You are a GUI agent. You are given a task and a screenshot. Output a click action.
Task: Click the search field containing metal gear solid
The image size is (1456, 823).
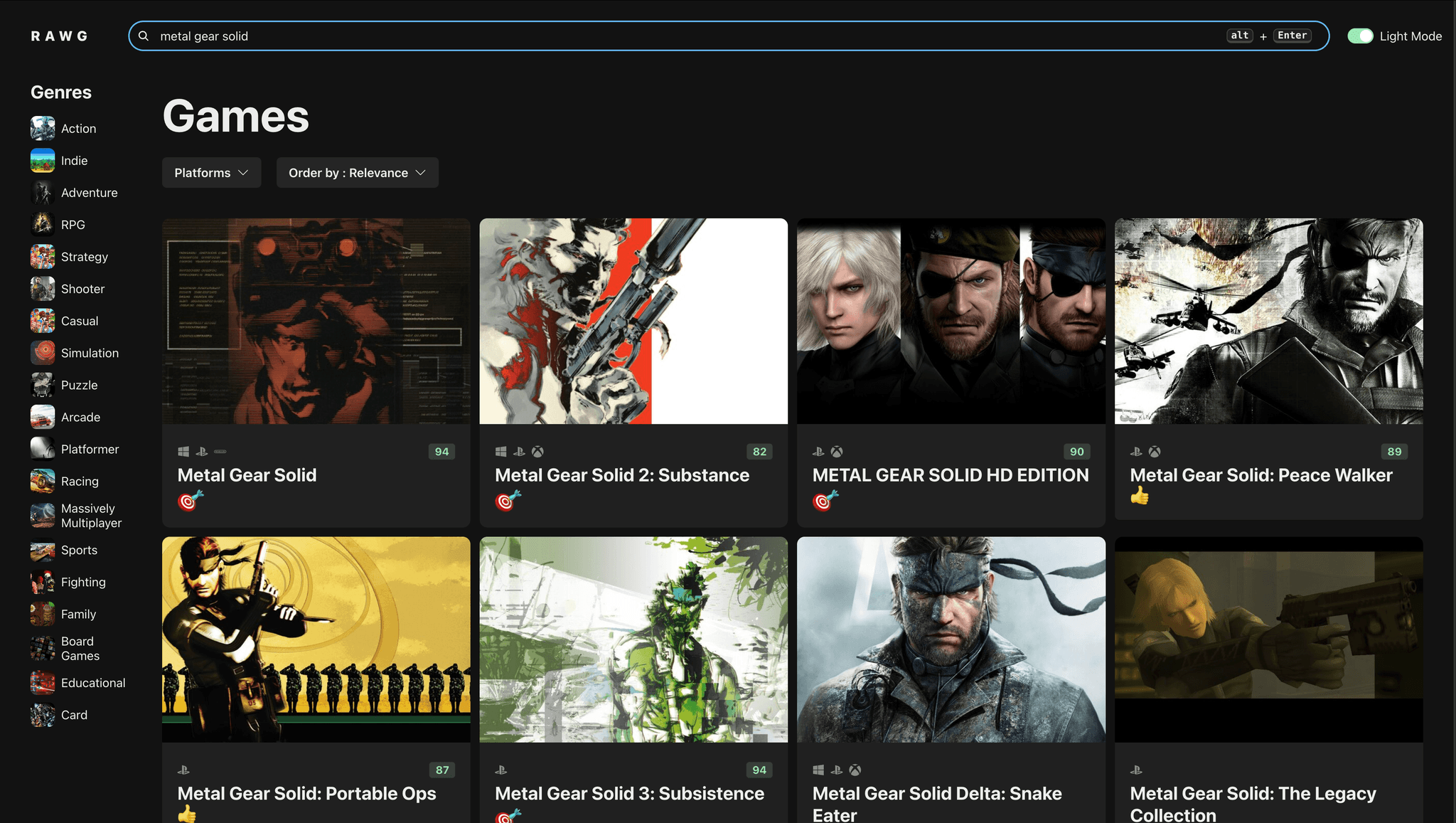729,36
